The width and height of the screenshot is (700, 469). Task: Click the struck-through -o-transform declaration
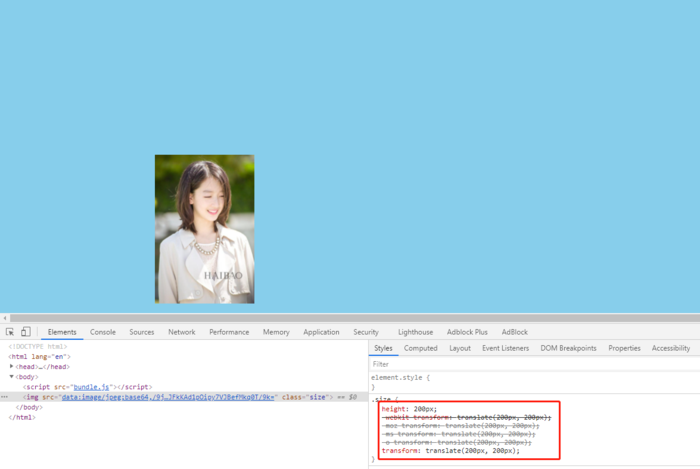(457, 442)
